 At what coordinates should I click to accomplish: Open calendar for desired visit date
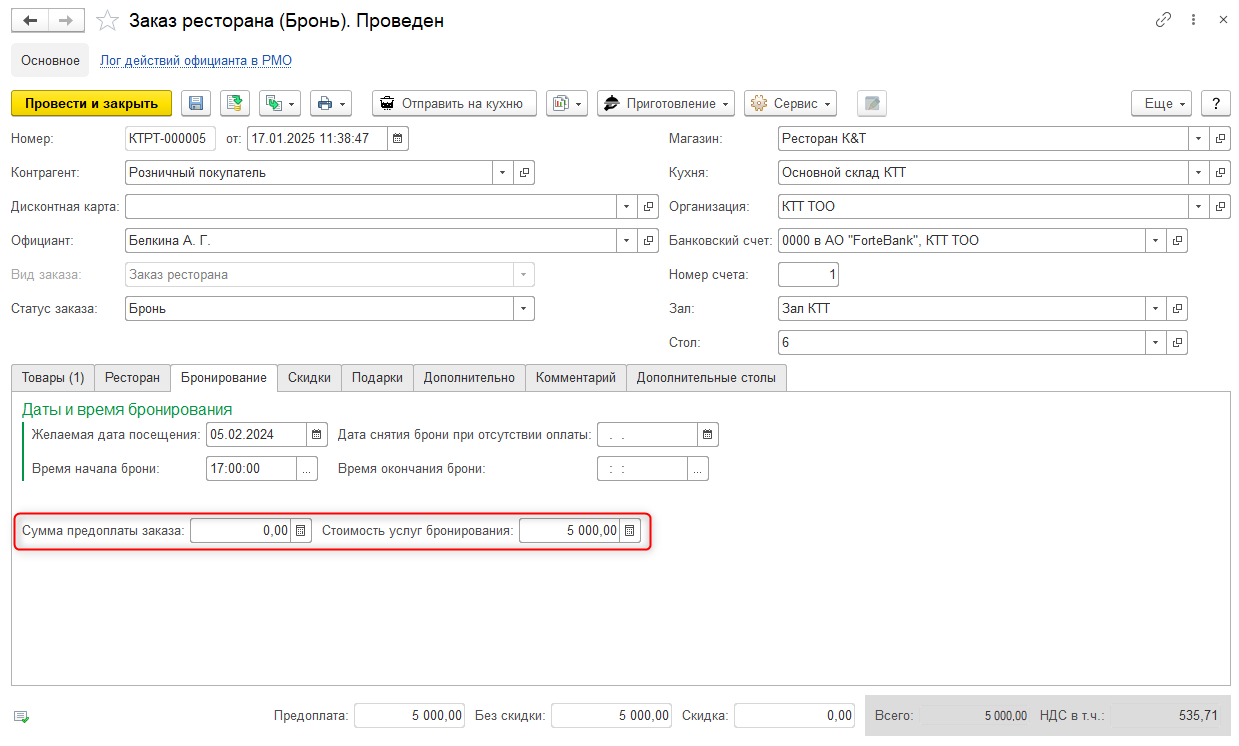point(317,434)
